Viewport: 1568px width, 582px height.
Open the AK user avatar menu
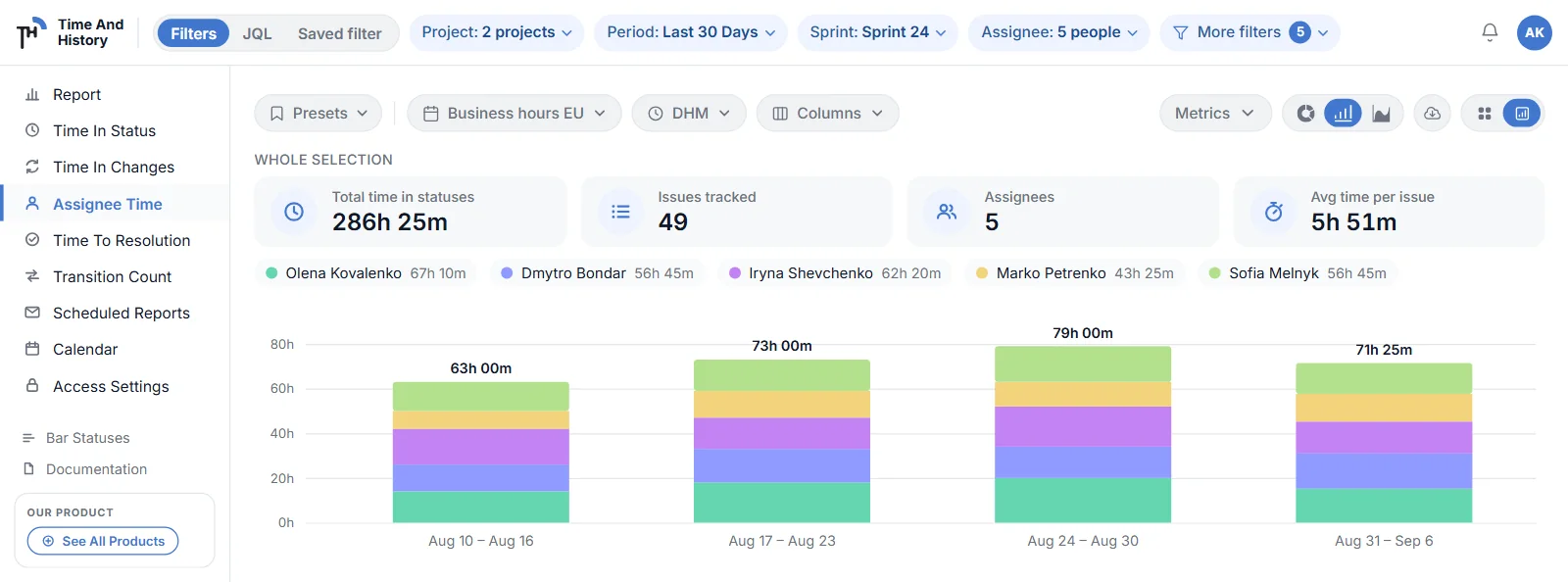tap(1534, 32)
